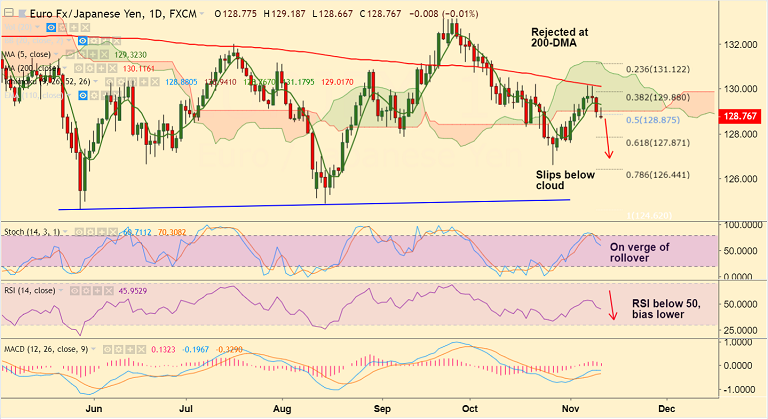Toggle visibility of MA (5, close)

click(70, 54)
